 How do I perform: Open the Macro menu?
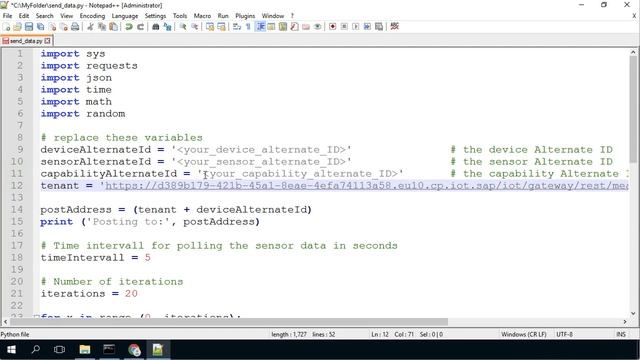pyautogui.click(x=202, y=16)
